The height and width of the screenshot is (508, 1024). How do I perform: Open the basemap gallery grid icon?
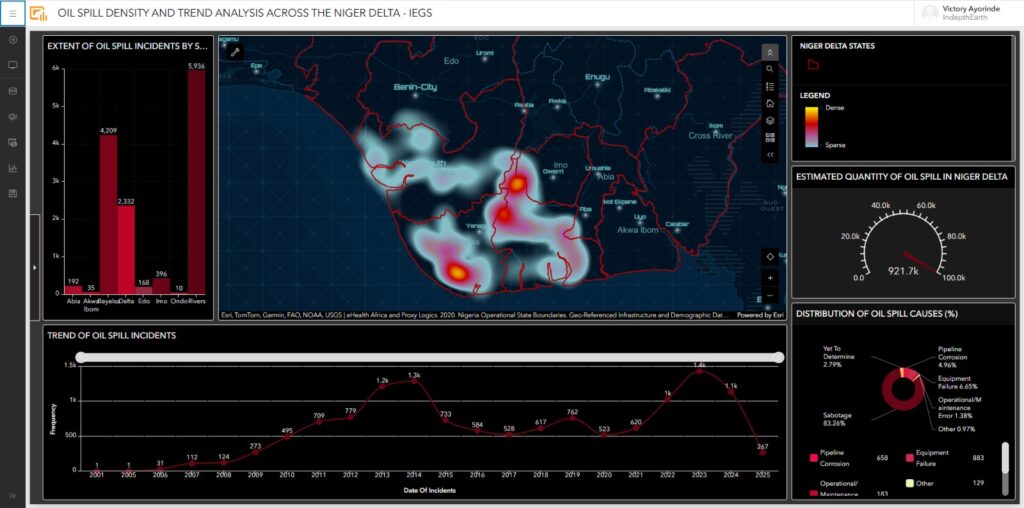(769, 138)
